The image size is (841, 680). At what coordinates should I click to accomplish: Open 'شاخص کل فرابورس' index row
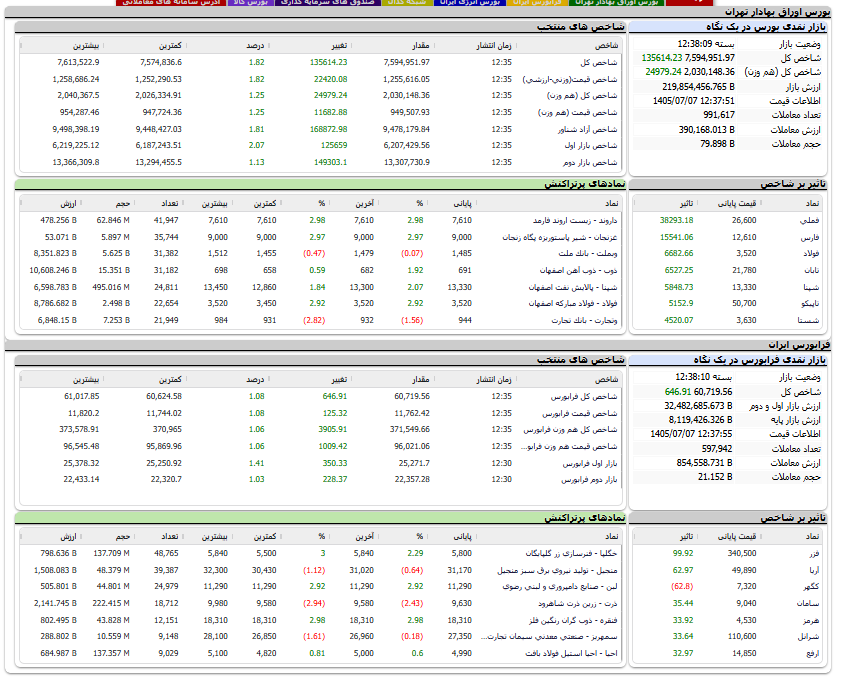(321, 396)
